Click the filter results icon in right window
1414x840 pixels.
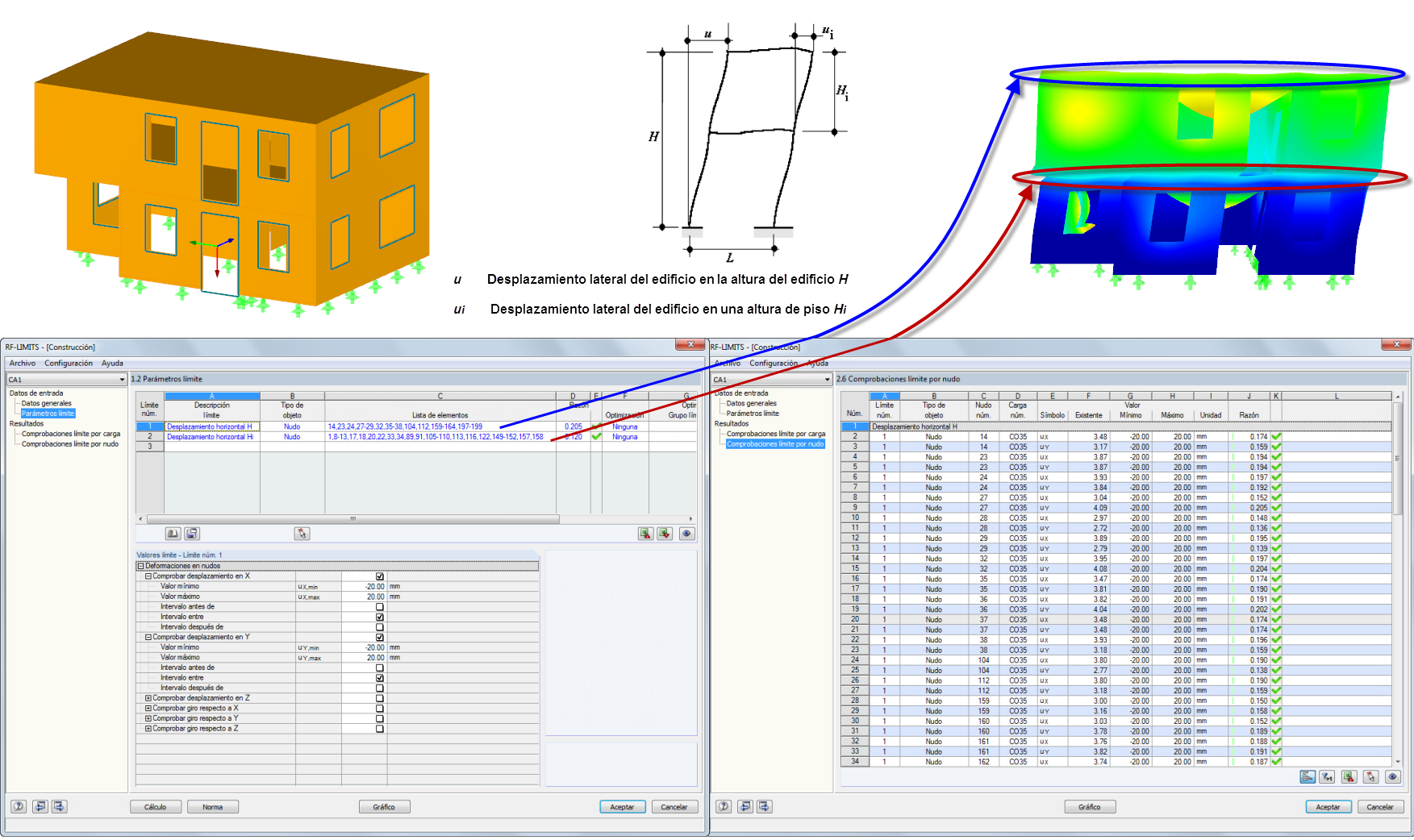coord(1327,777)
